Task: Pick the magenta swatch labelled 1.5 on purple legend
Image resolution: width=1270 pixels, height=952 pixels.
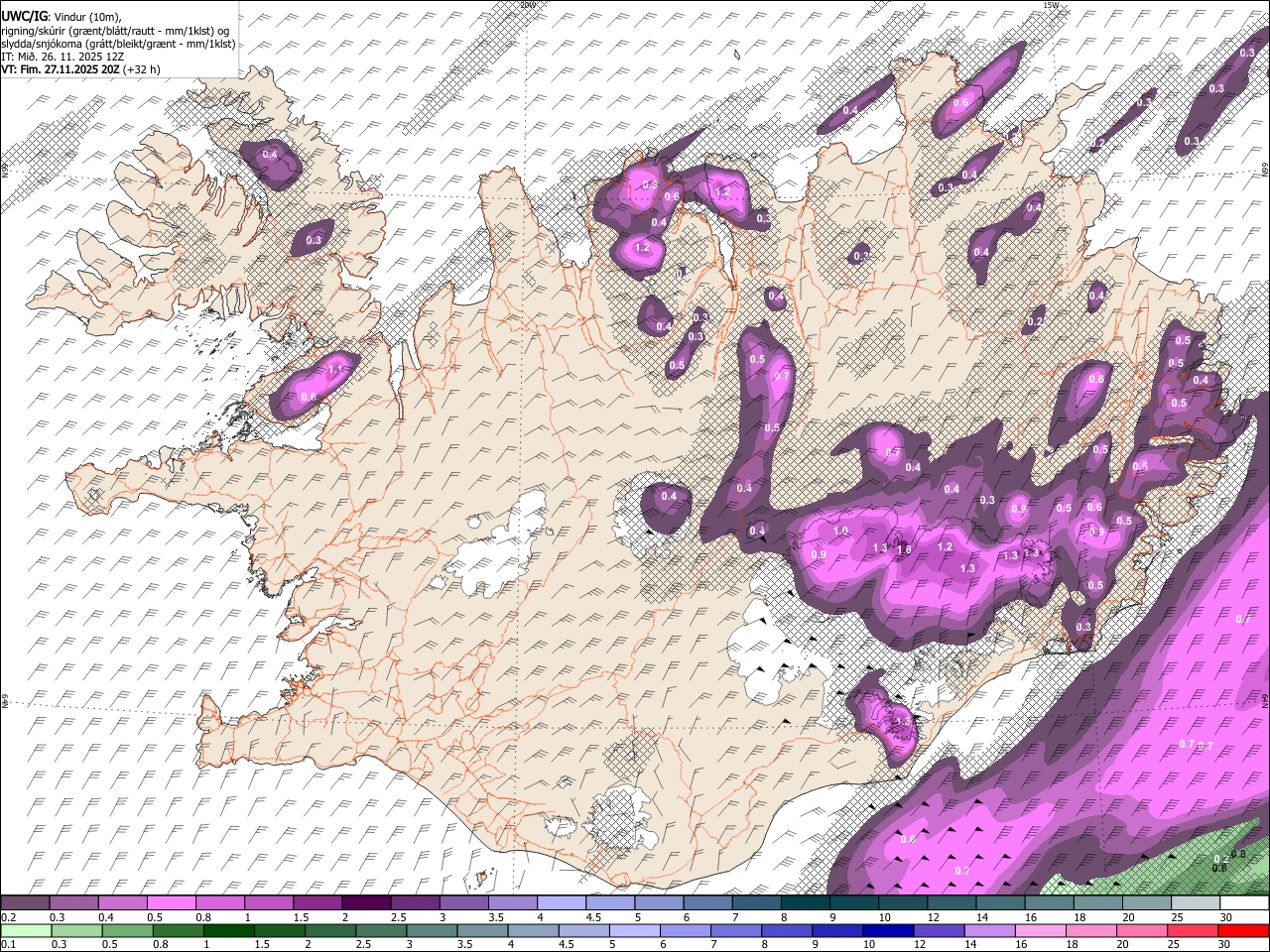Action: click(x=317, y=903)
